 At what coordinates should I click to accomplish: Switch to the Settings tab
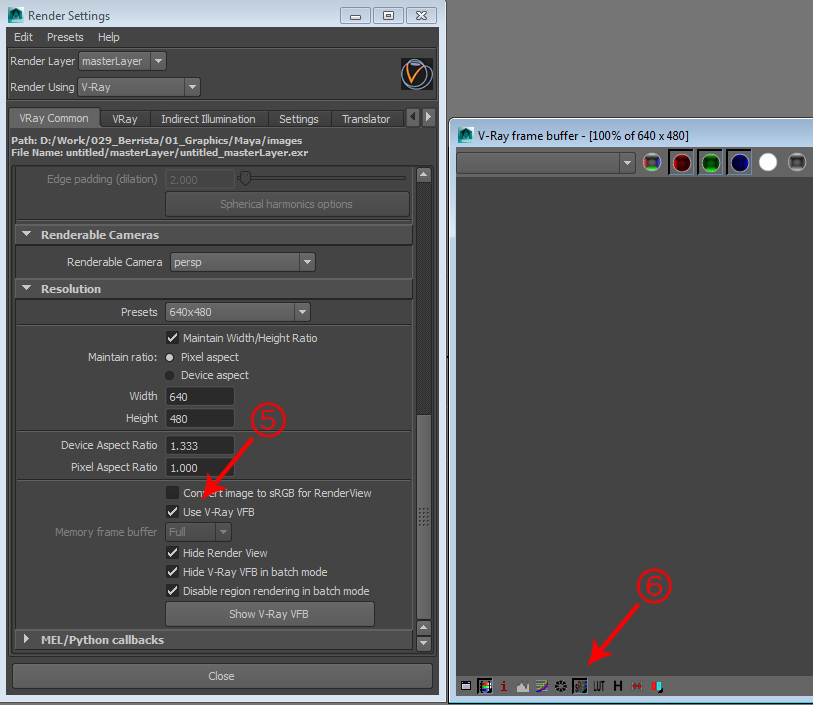tap(299, 119)
